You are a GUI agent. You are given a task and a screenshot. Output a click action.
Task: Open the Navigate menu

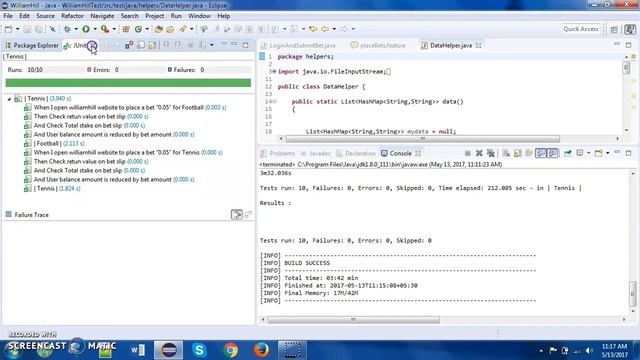[x=102, y=16]
